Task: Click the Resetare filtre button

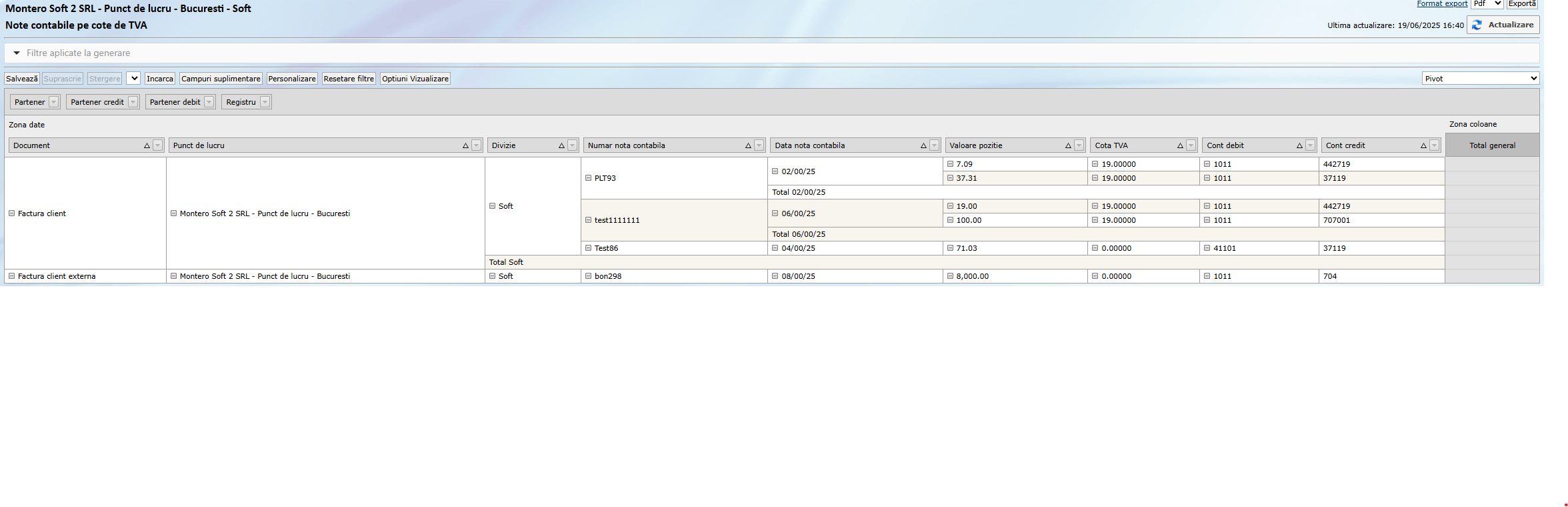Action: [349, 79]
